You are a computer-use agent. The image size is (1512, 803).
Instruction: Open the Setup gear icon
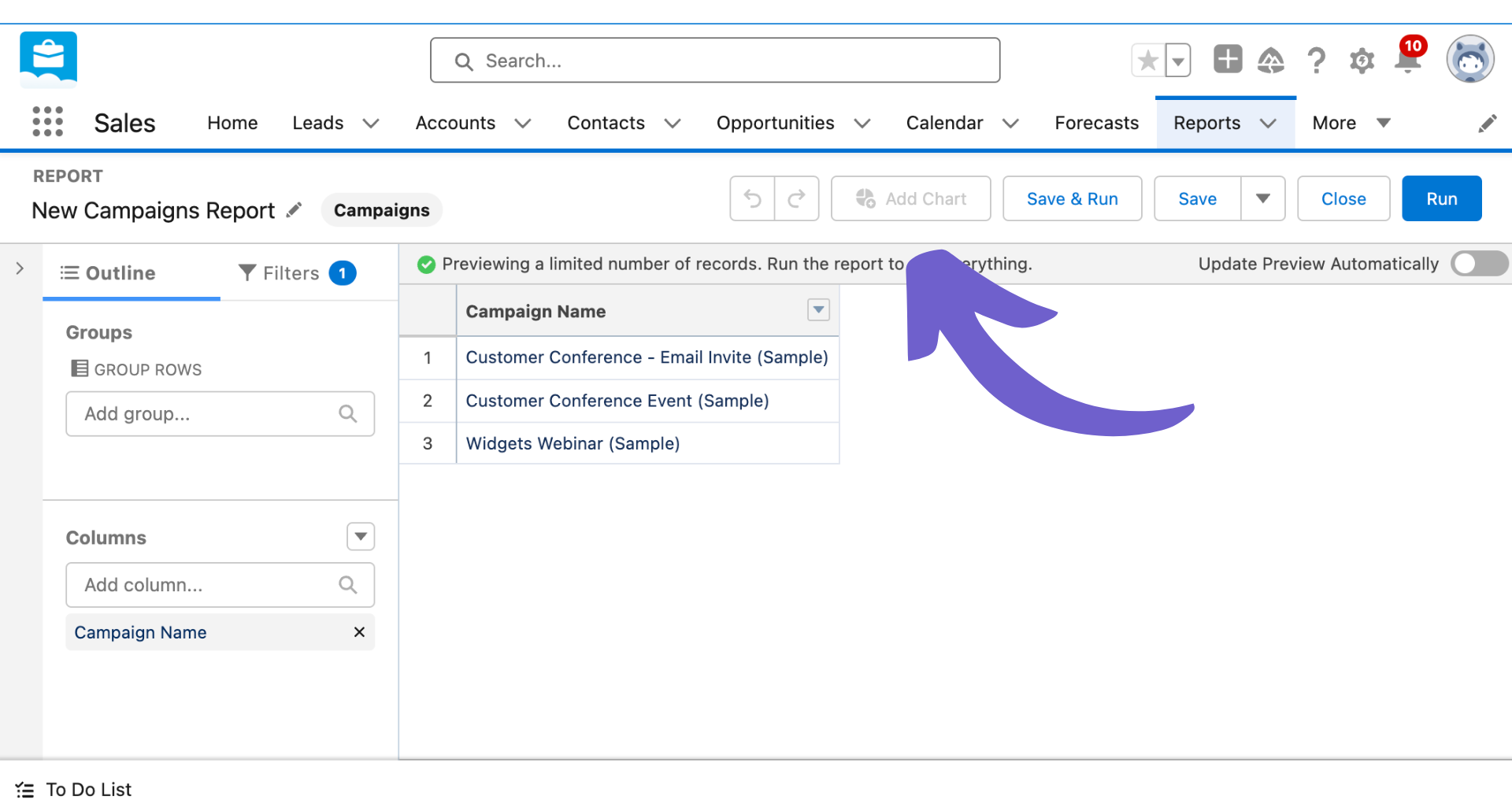click(x=1362, y=60)
